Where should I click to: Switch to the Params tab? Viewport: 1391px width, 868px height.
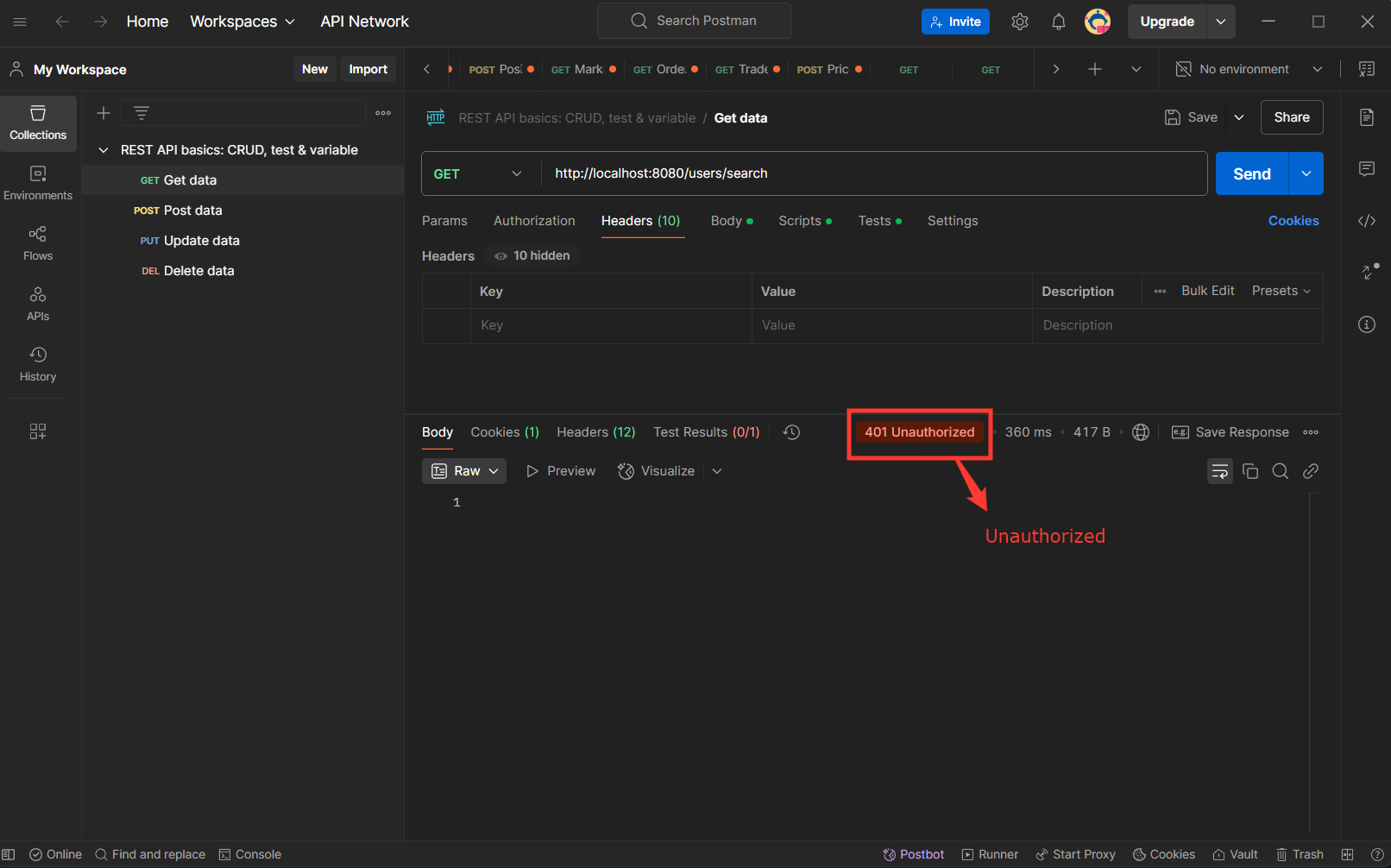point(444,221)
